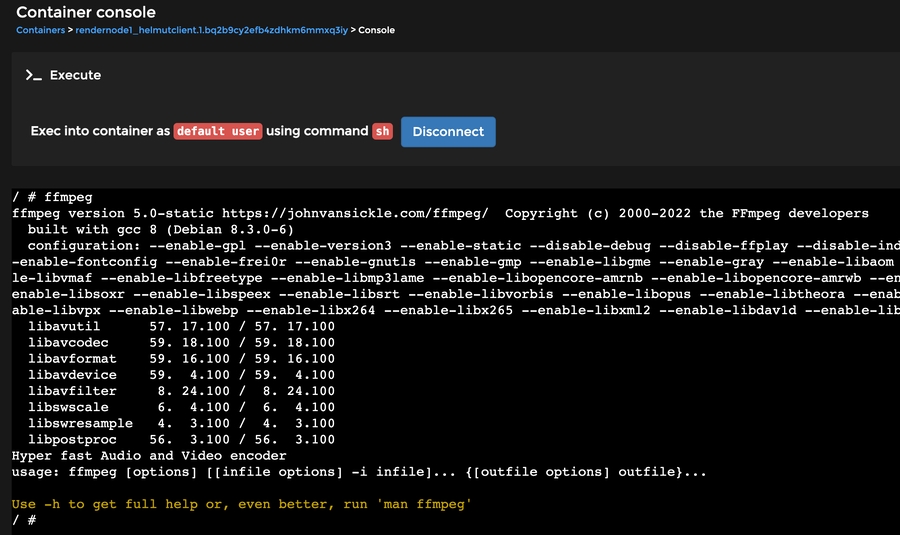Click the Execute section header text
The height and width of the screenshot is (535, 900).
pyautogui.click(x=75, y=75)
